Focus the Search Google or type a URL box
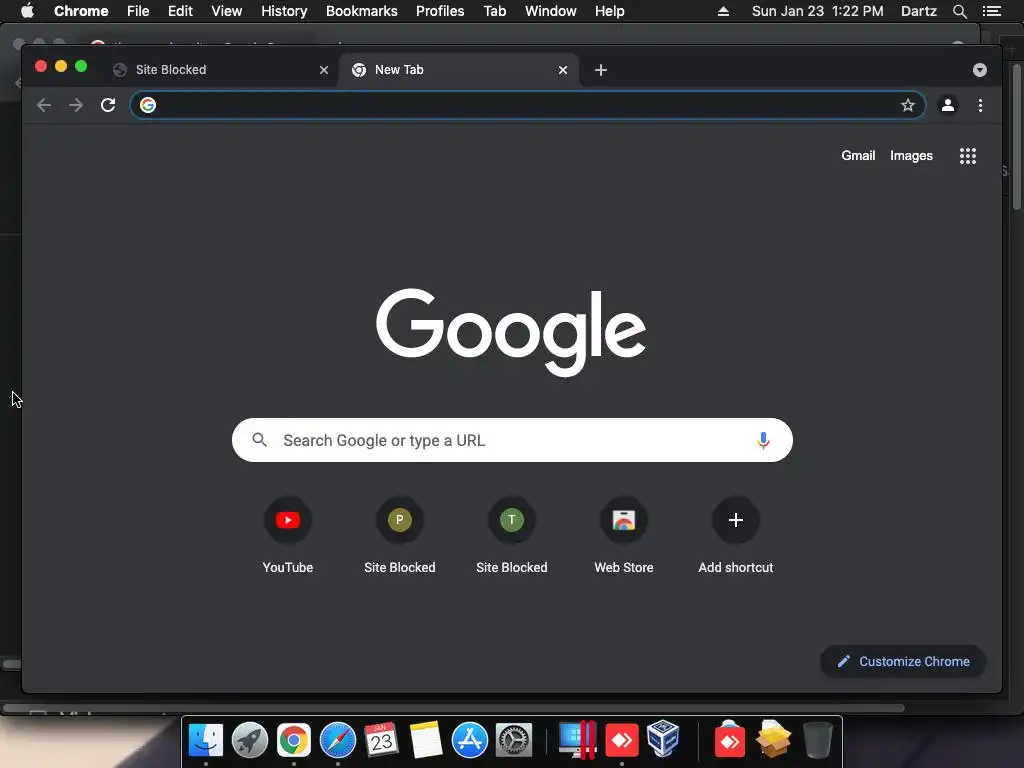 point(512,440)
